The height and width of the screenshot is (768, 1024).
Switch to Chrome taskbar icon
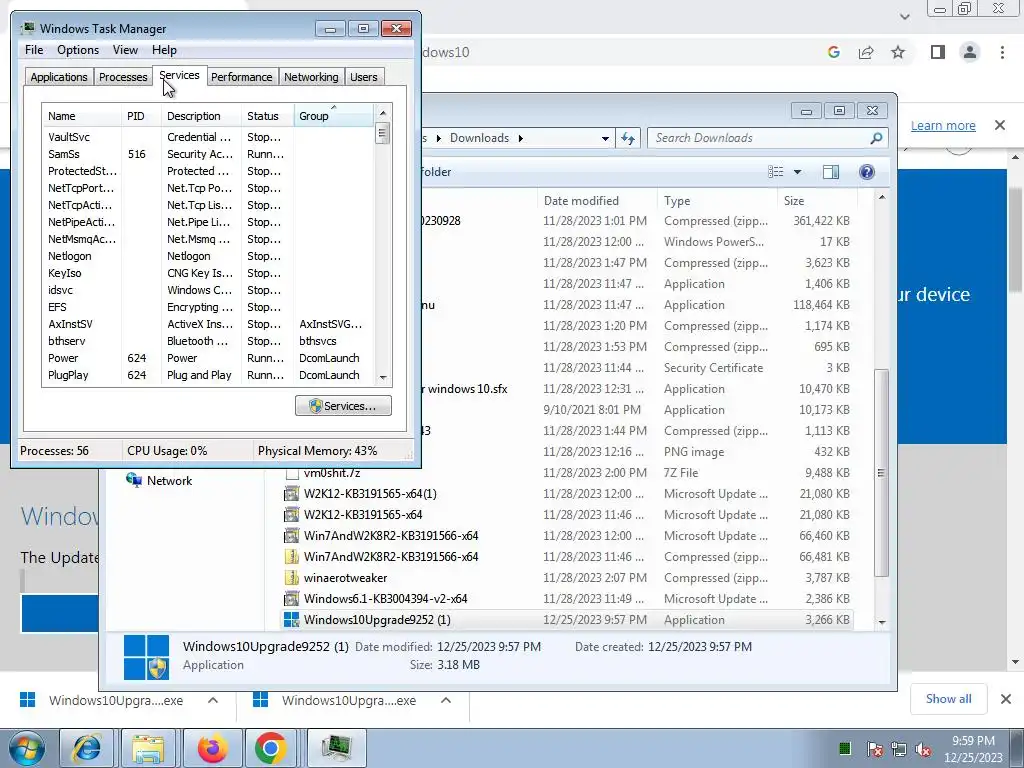272,748
